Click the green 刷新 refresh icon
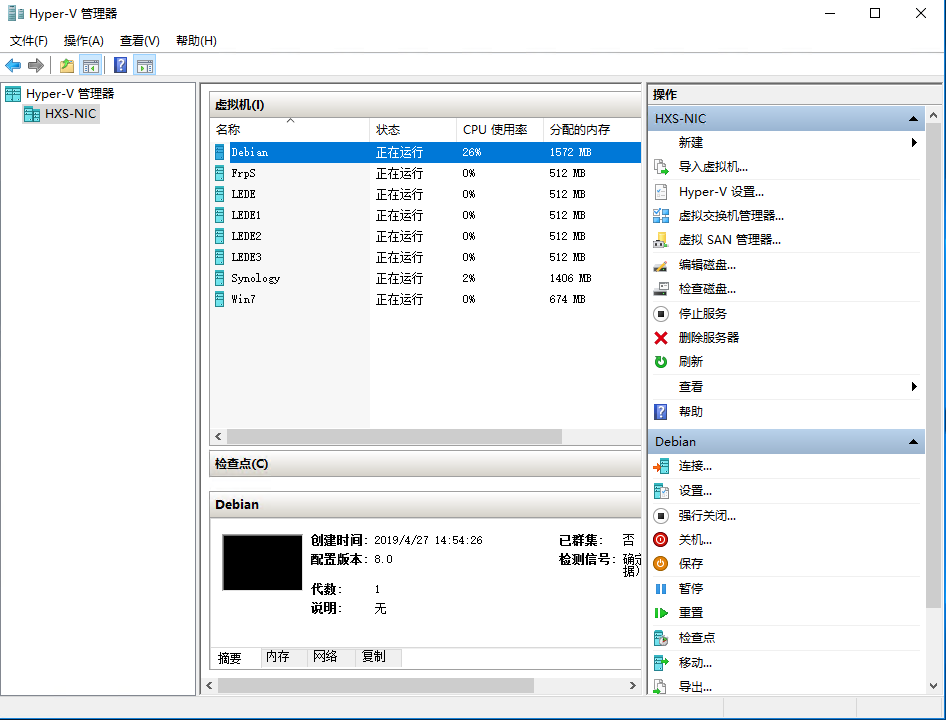 click(661, 362)
